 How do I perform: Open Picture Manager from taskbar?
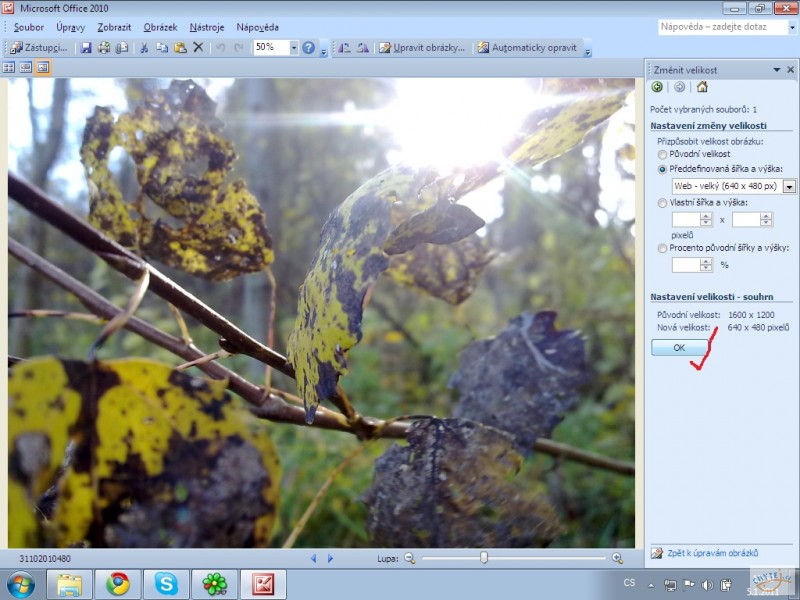coord(263,584)
